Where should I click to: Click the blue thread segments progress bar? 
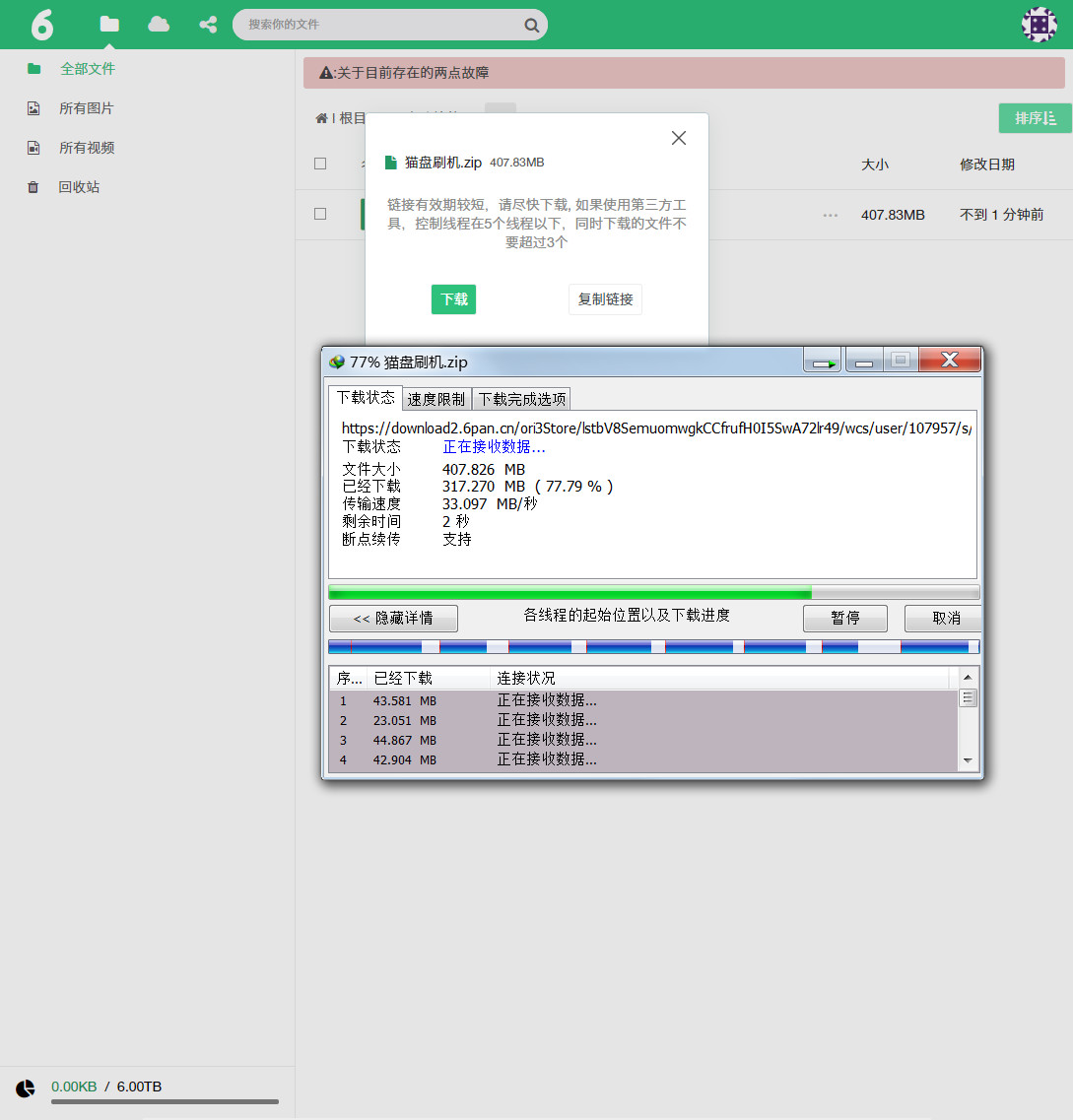[653, 647]
